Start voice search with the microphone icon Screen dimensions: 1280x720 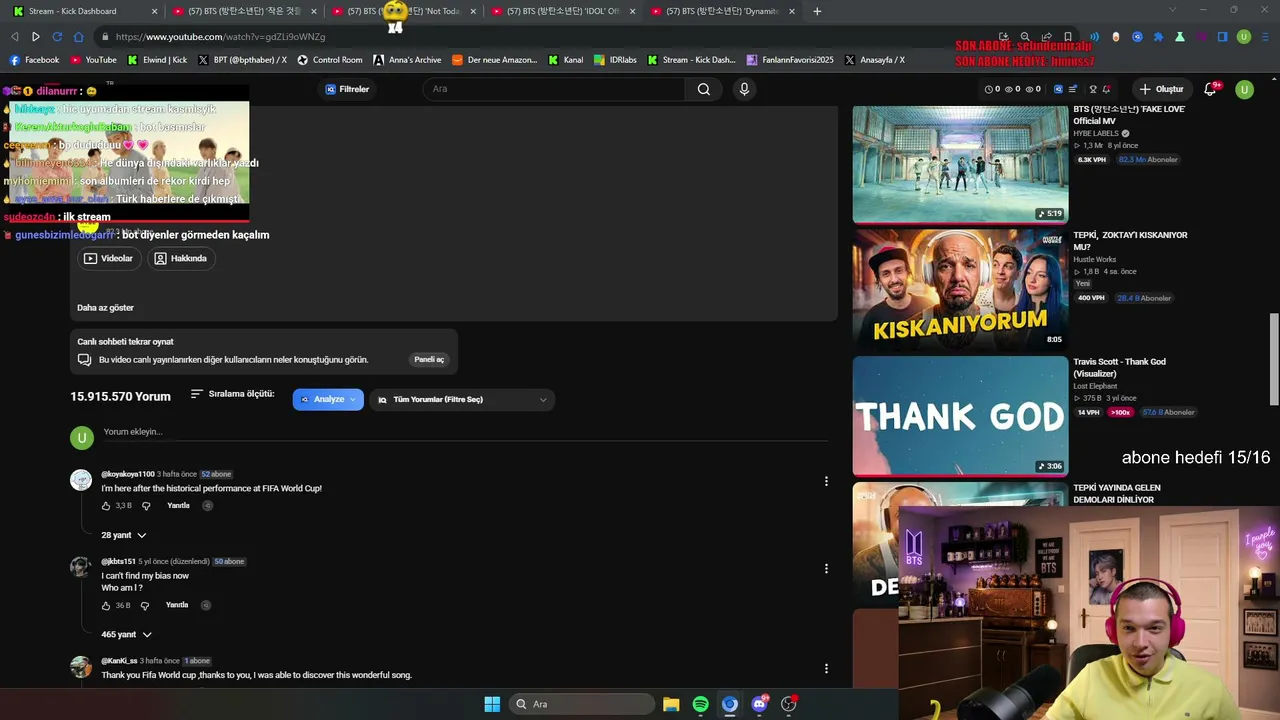pyautogui.click(x=744, y=89)
